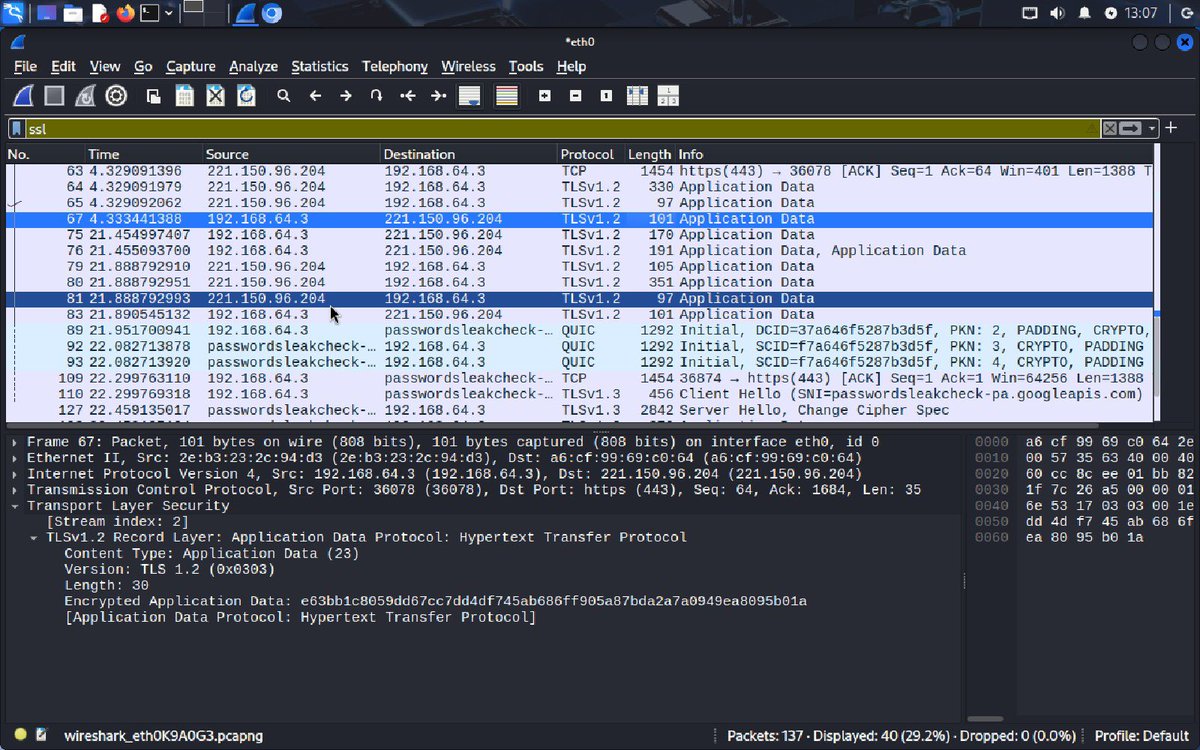Select Content Type: Application Data (23) line
Screen dimensions: 1200x750
coord(211,553)
